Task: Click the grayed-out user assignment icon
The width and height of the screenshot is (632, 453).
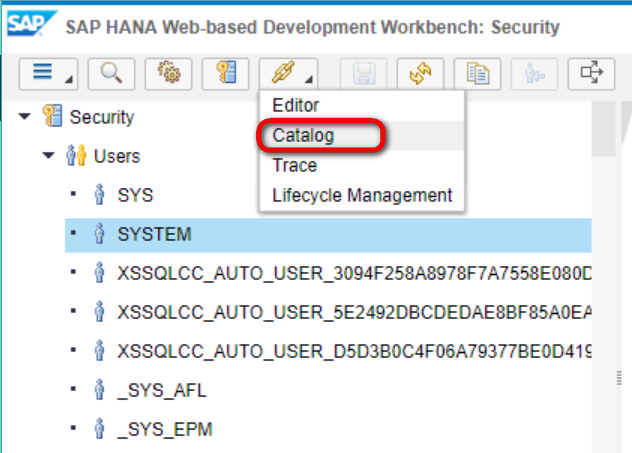Action: 534,73
